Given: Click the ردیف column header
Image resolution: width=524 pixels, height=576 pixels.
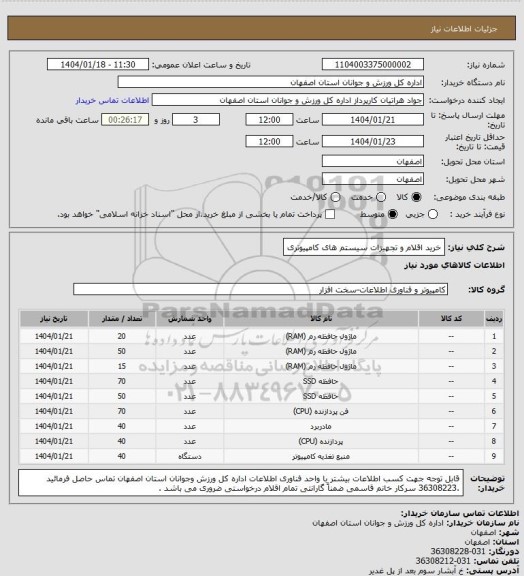Looking at the screenshot, I should [x=494, y=318].
